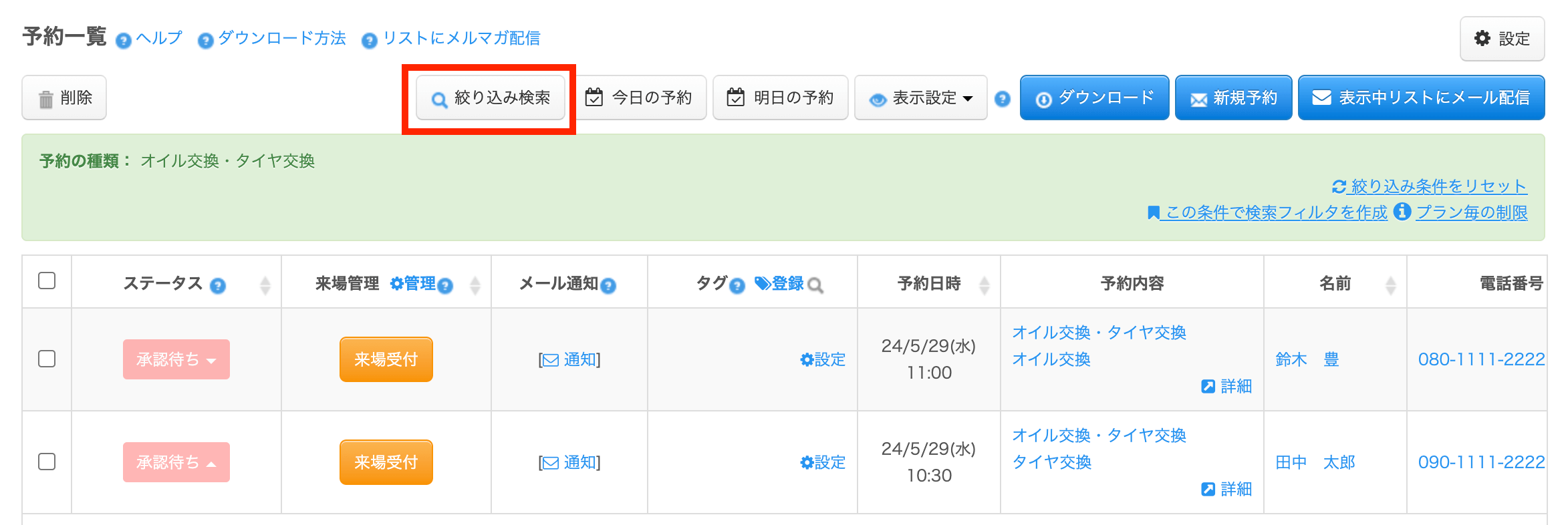Check the box for 田中 太郎 row
Screen dimensions: 1568x525
tap(47, 462)
